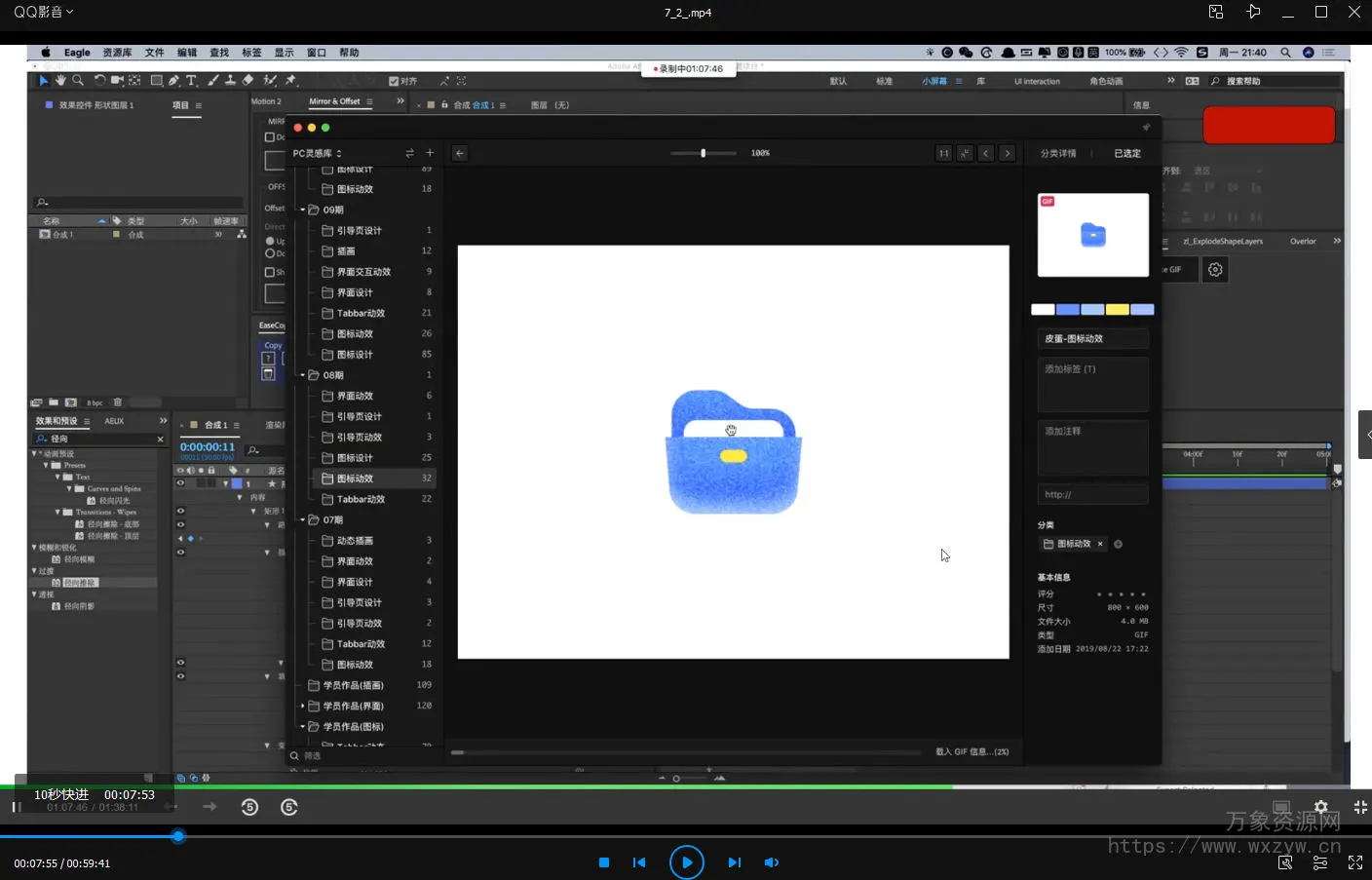
Task: Select the Type tool in After Effects
Action: click(x=191, y=81)
